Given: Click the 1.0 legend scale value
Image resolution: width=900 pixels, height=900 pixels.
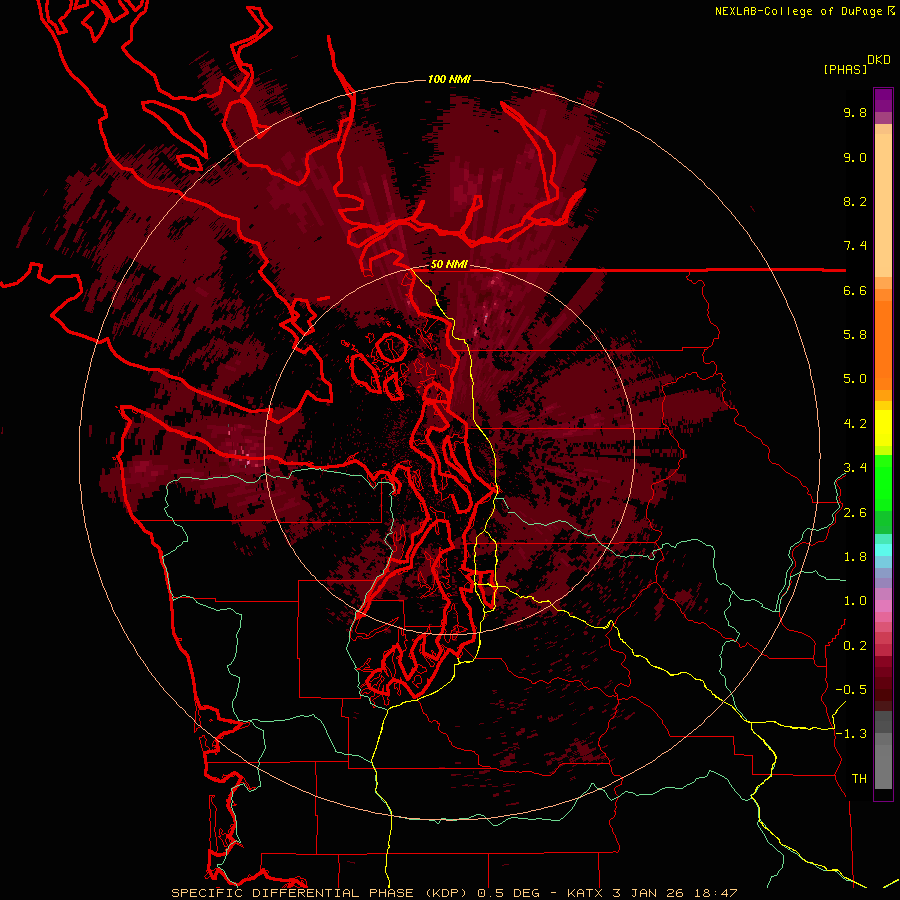Looking at the screenshot, I should pos(855,601).
